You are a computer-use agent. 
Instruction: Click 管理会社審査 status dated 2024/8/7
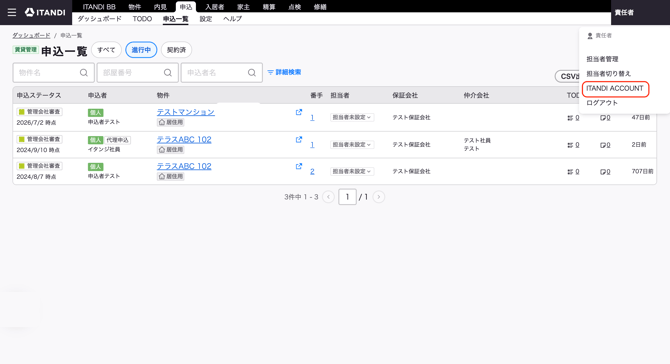click(x=39, y=166)
